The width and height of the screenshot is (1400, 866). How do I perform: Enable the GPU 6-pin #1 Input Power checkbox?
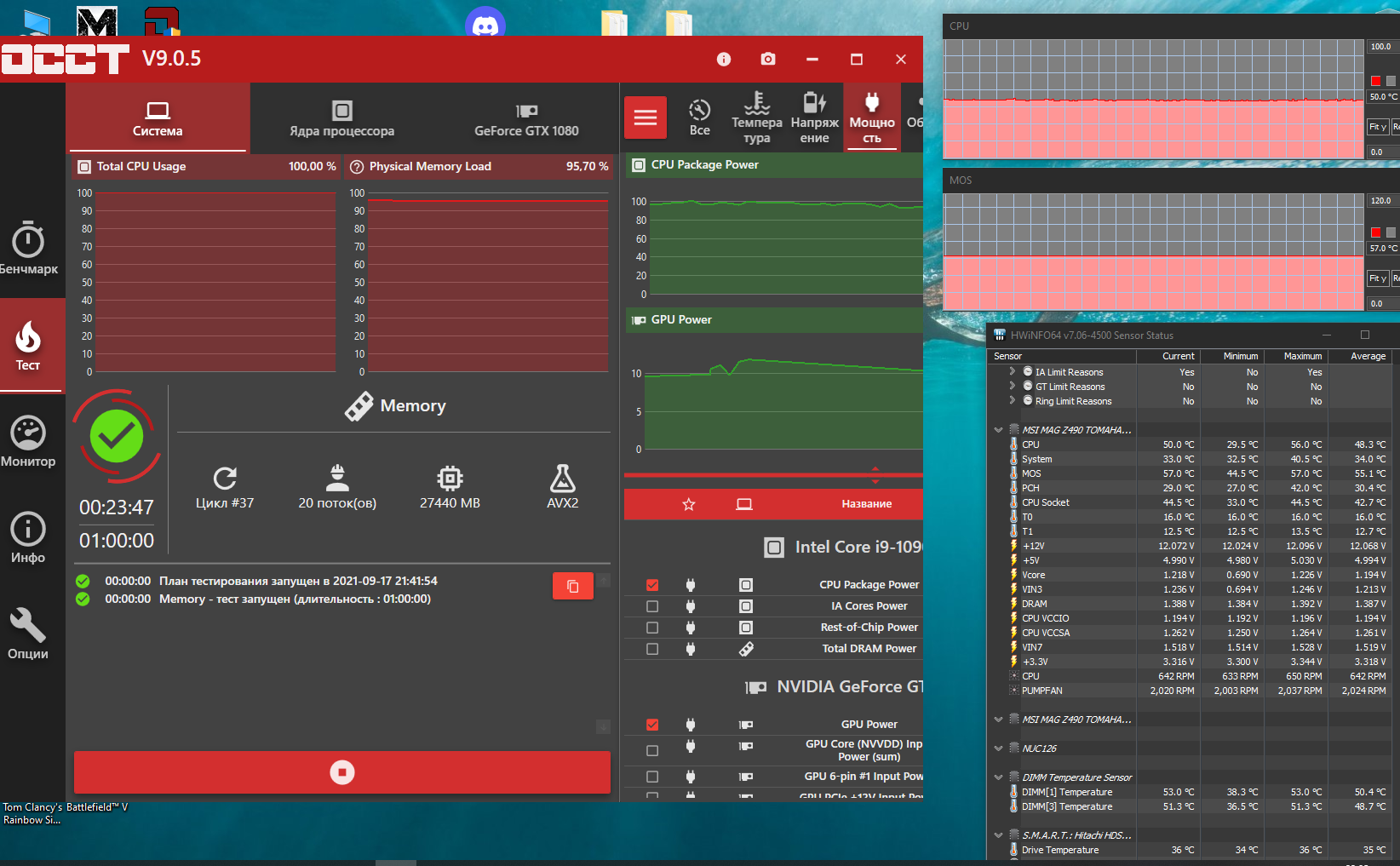pos(652,777)
